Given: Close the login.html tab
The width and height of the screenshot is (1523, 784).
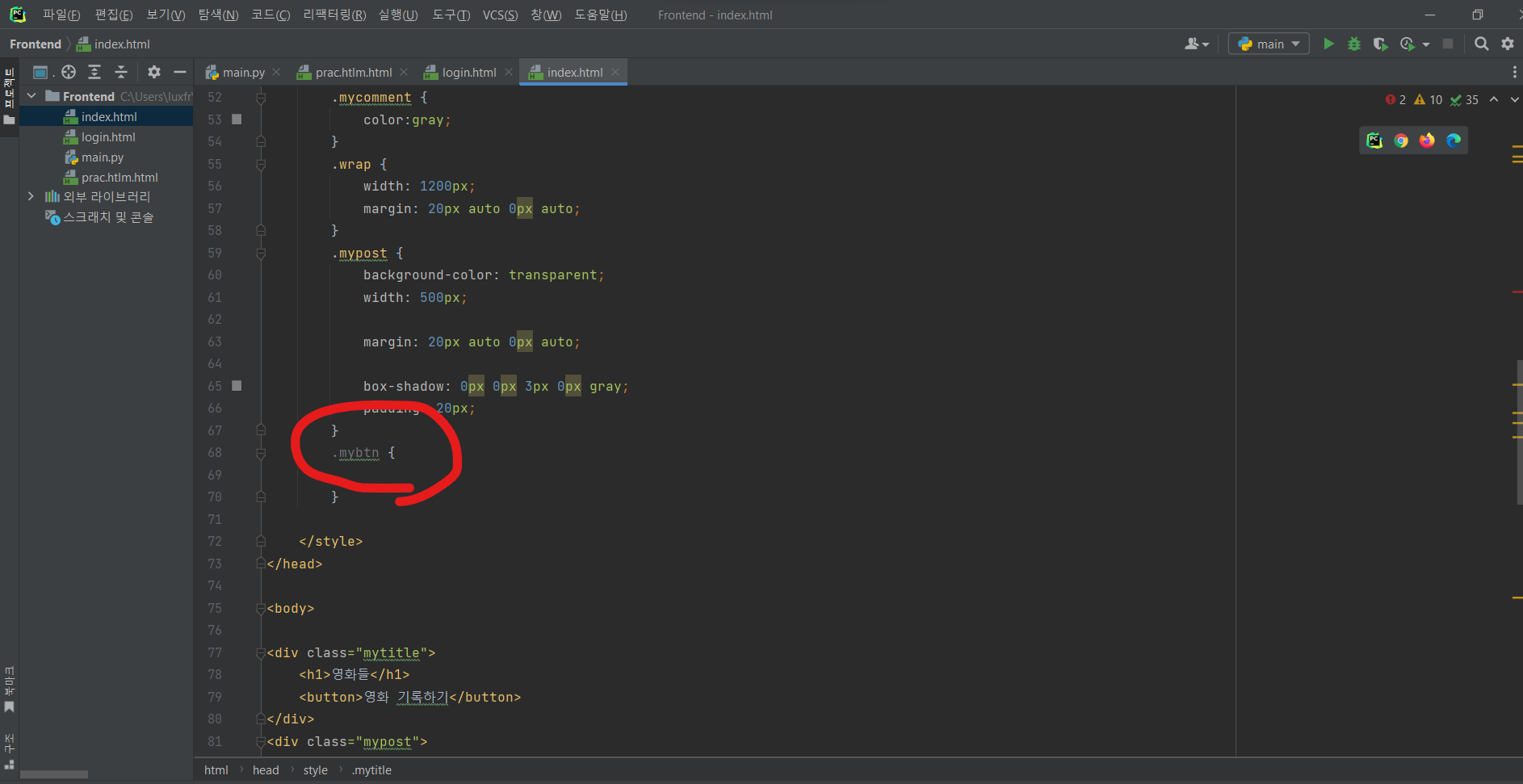Looking at the screenshot, I should click(x=509, y=72).
